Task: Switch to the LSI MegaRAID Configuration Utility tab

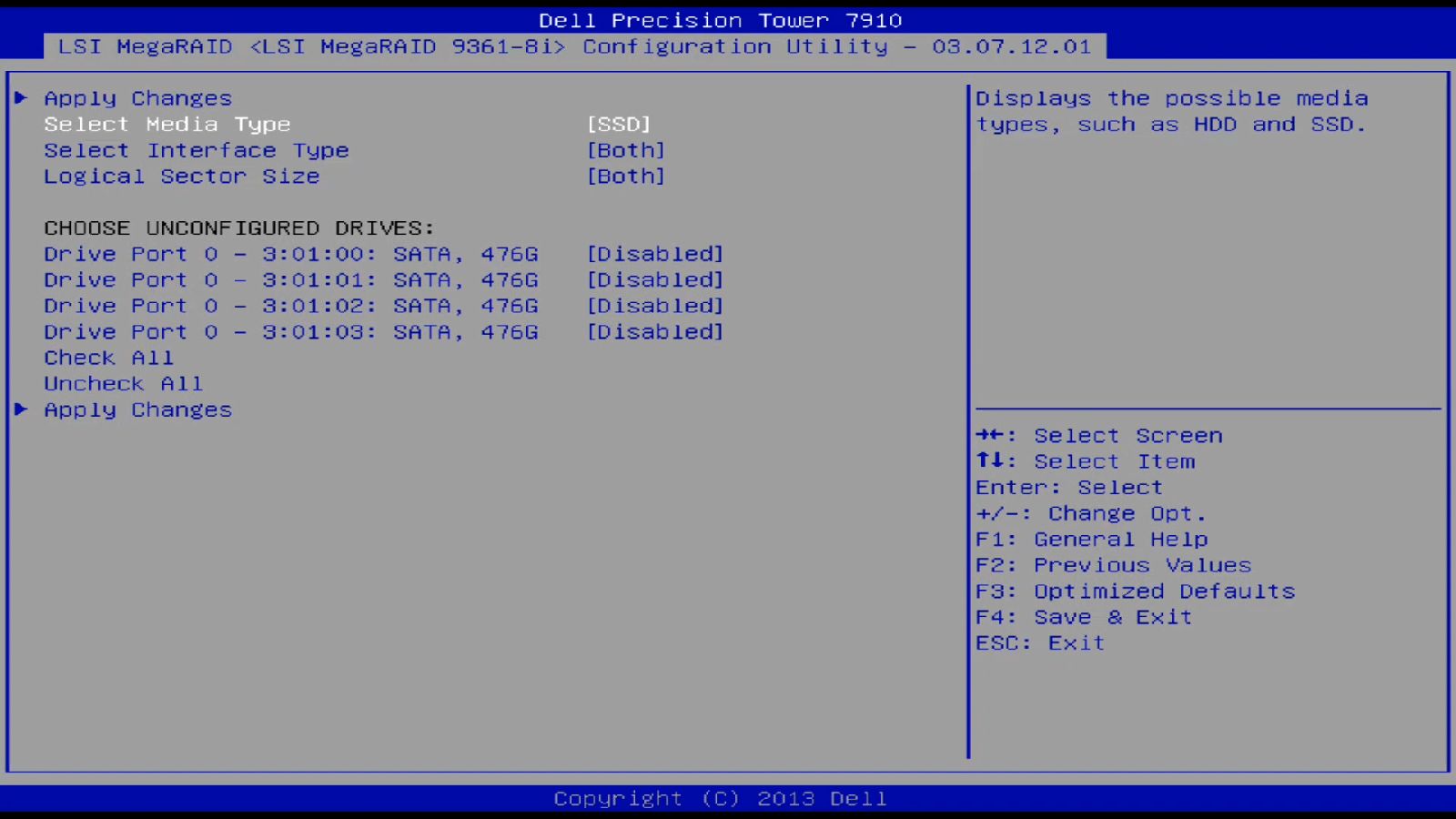Action: pyautogui.click(x=573, y=46)
